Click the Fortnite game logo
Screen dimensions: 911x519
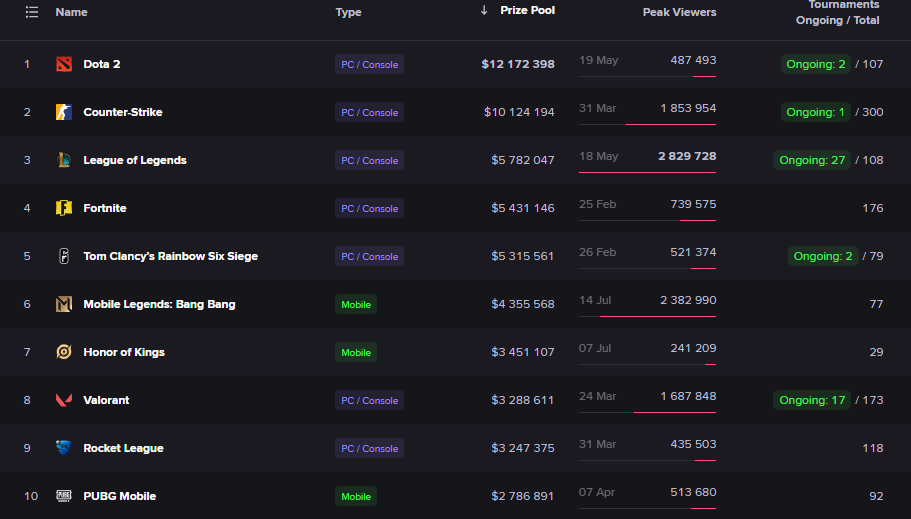64,208
